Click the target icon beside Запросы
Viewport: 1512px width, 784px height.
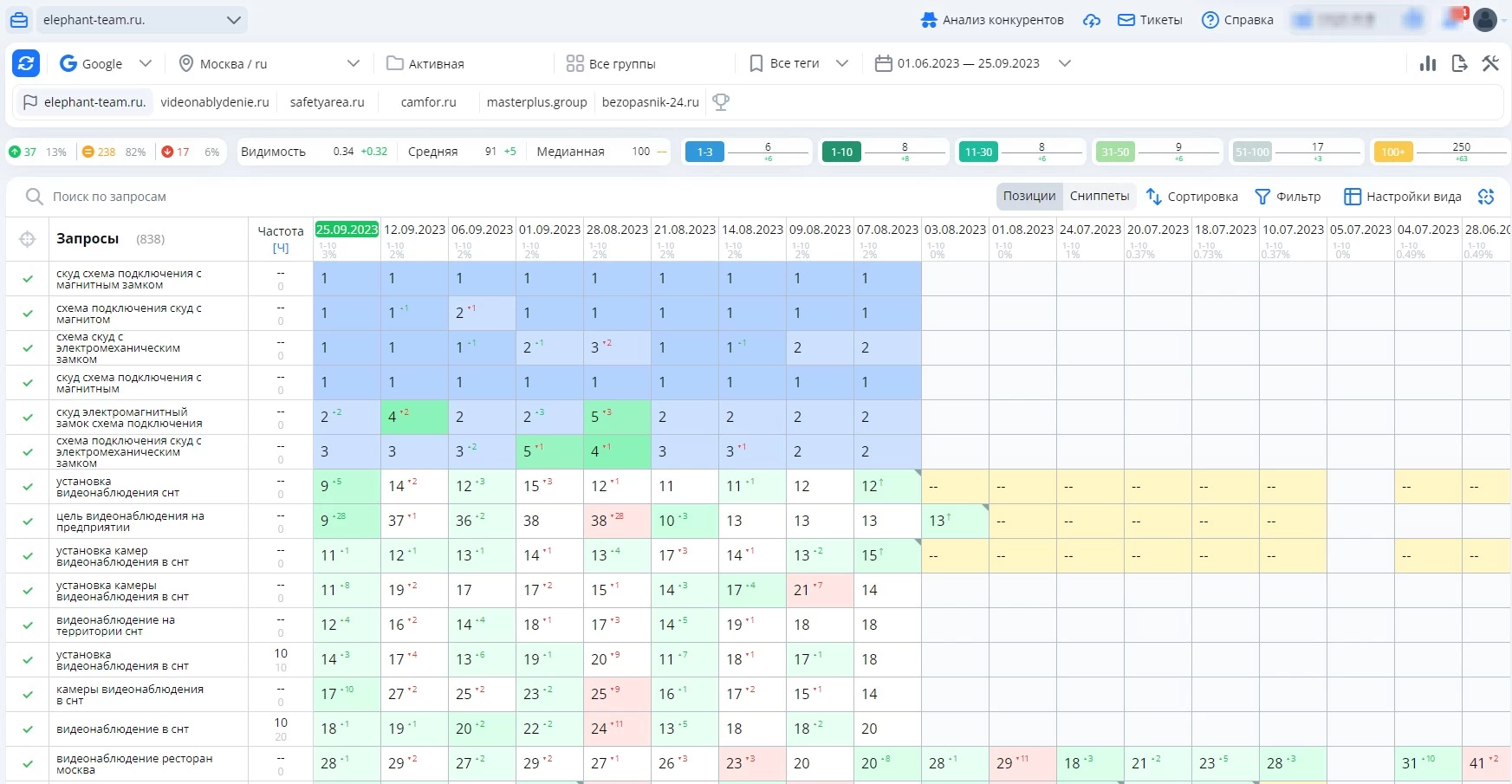point(28,239)
